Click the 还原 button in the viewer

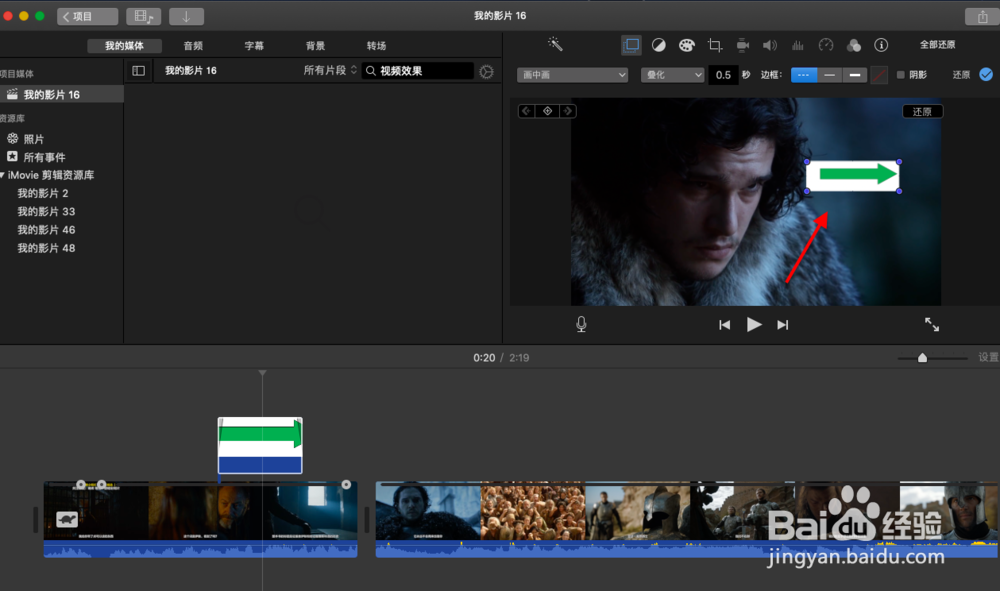(x=922, y=111)
